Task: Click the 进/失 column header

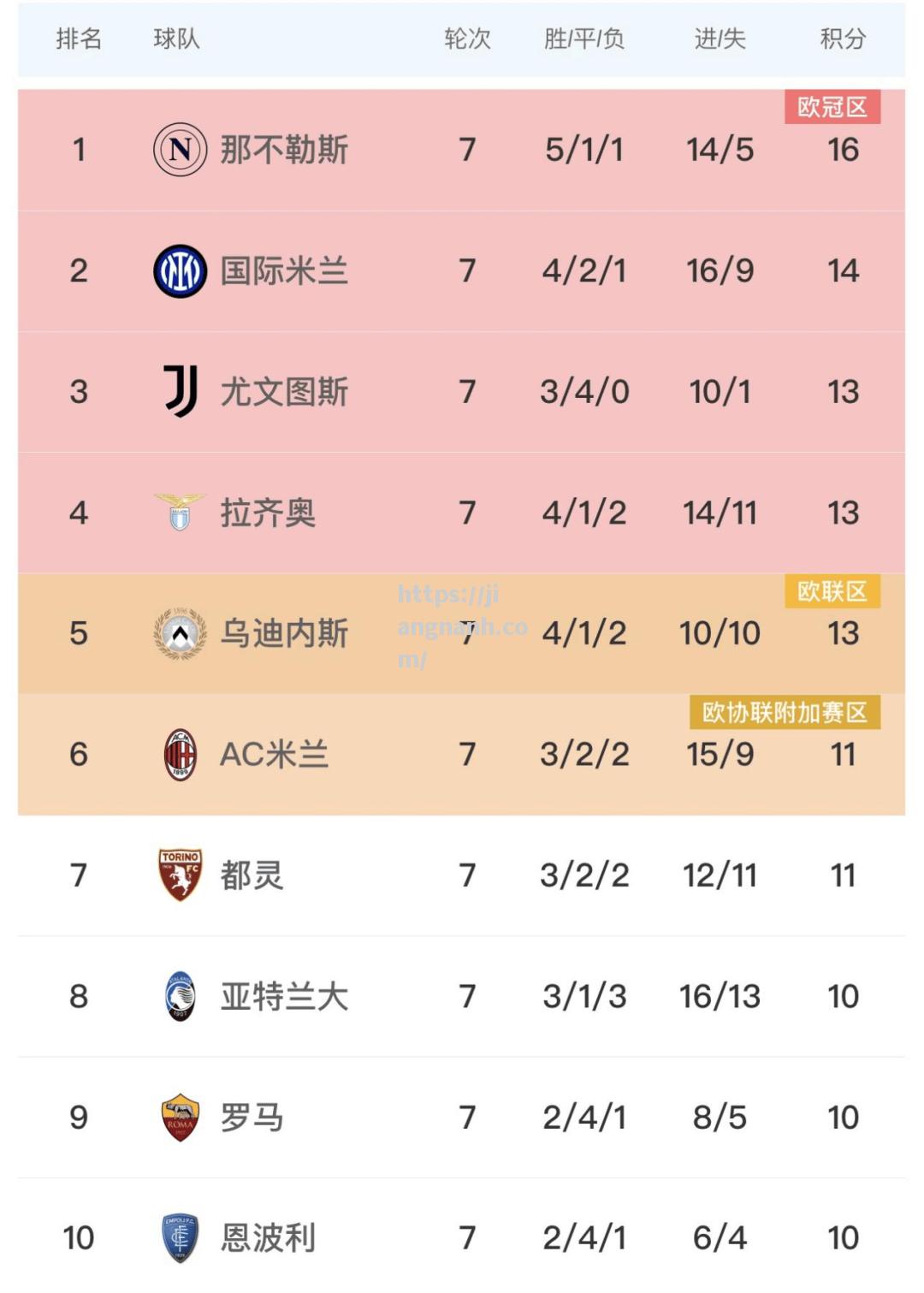Action: click(x=720, y=39)
